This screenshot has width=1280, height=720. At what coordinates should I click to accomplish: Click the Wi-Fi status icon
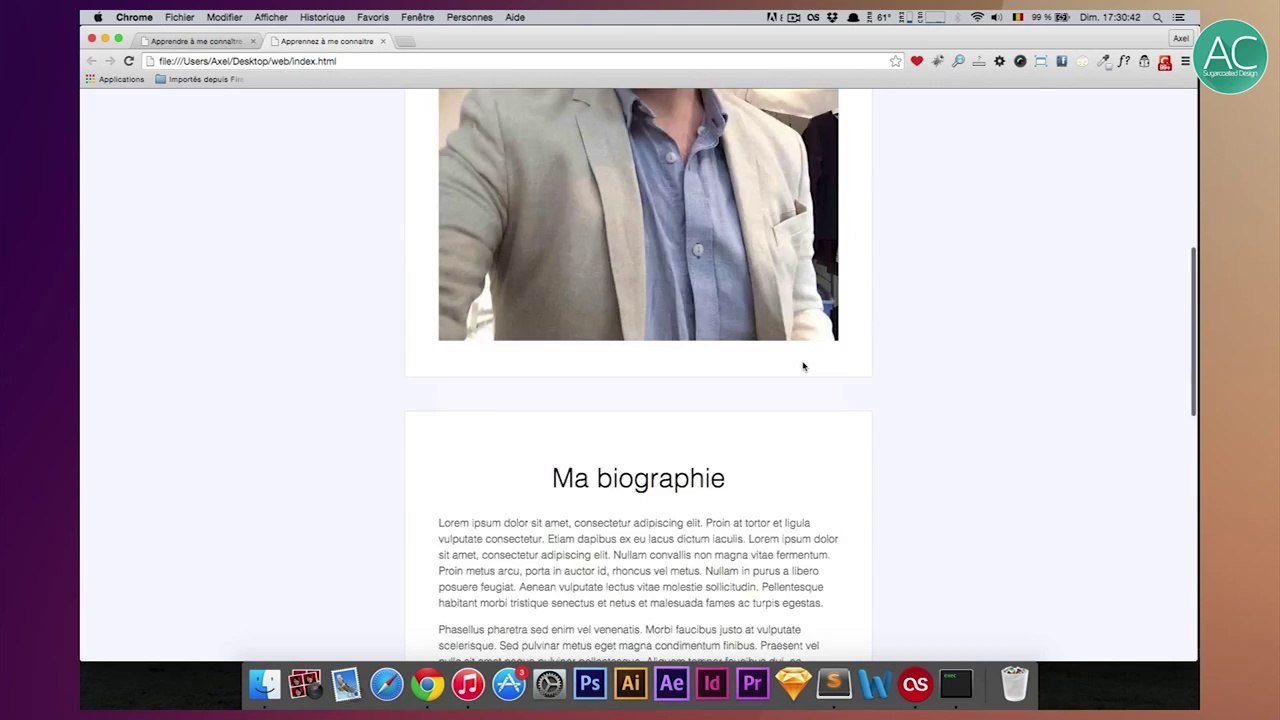coord(977,17)
